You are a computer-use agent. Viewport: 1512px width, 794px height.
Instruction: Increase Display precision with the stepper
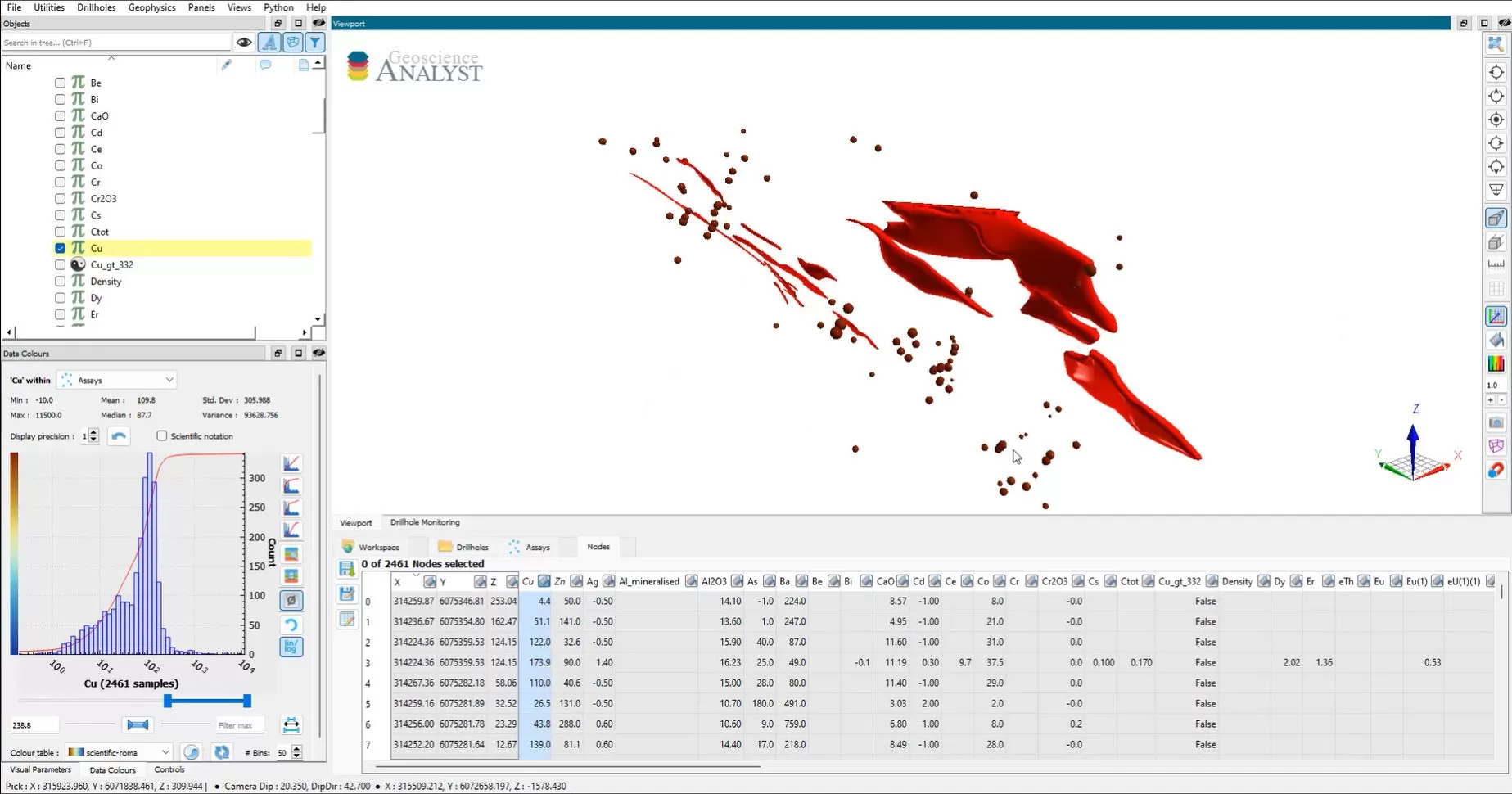click(94, 433)
